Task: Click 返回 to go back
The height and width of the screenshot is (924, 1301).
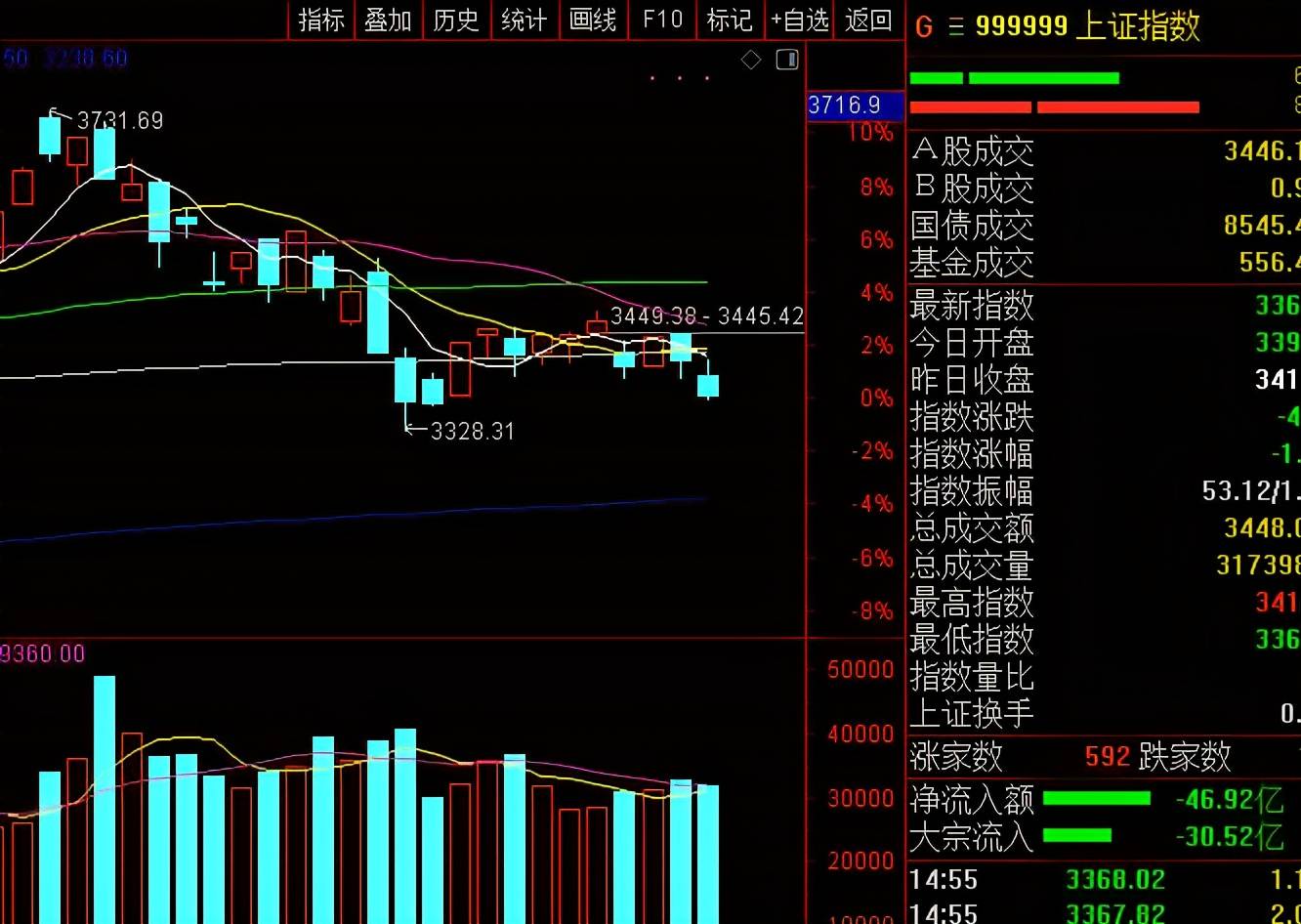Action: [x=868, y=20]
